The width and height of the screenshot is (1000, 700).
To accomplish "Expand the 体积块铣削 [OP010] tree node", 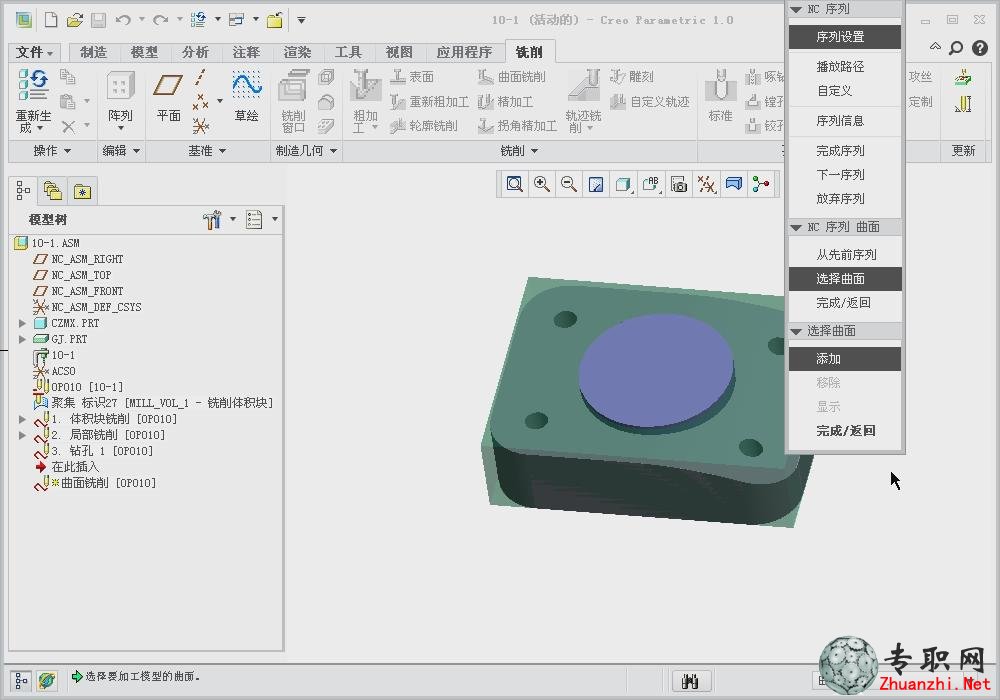I will click(x=22, y=419).
